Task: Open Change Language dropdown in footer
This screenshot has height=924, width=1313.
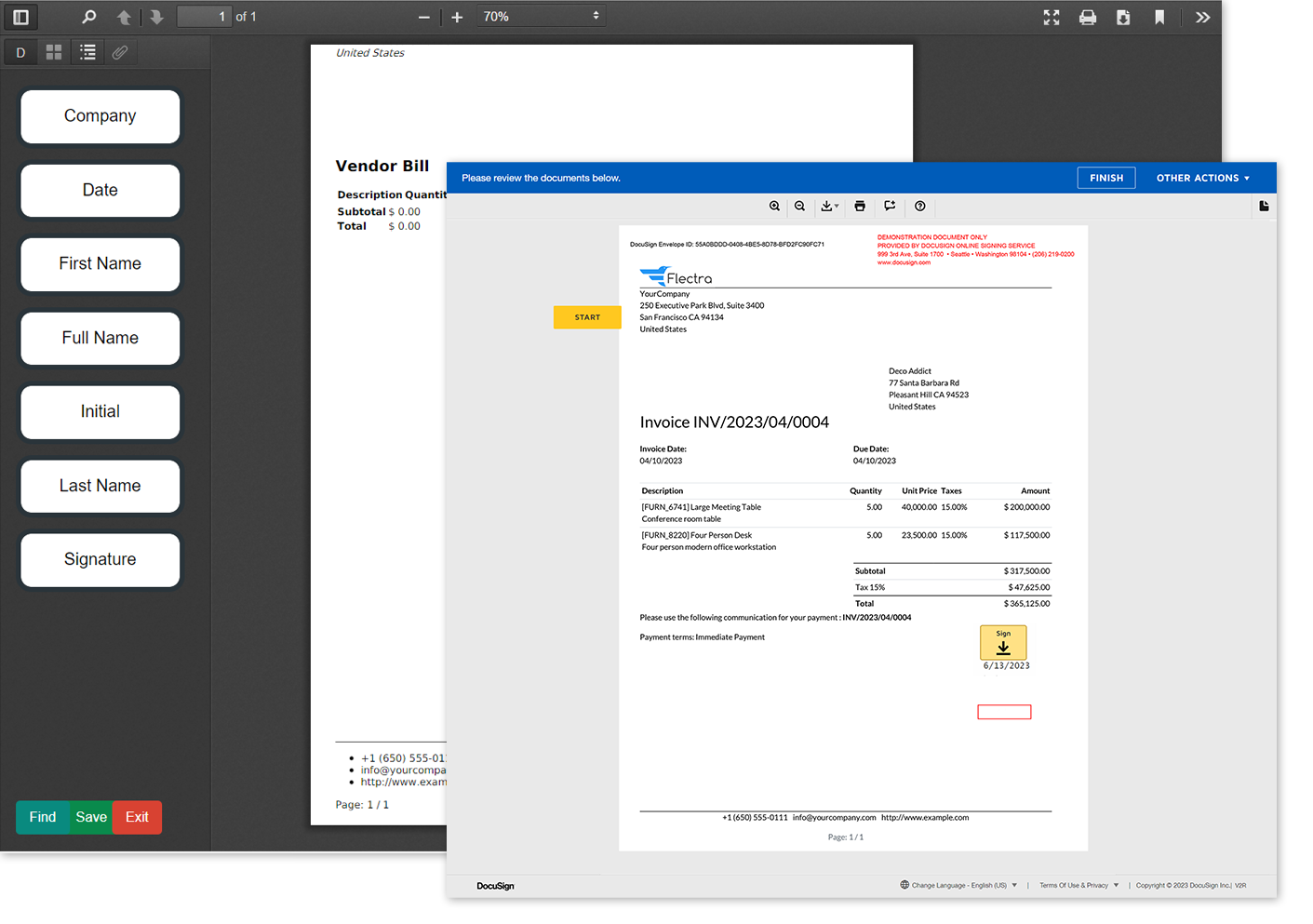Action: pos(958,885)
